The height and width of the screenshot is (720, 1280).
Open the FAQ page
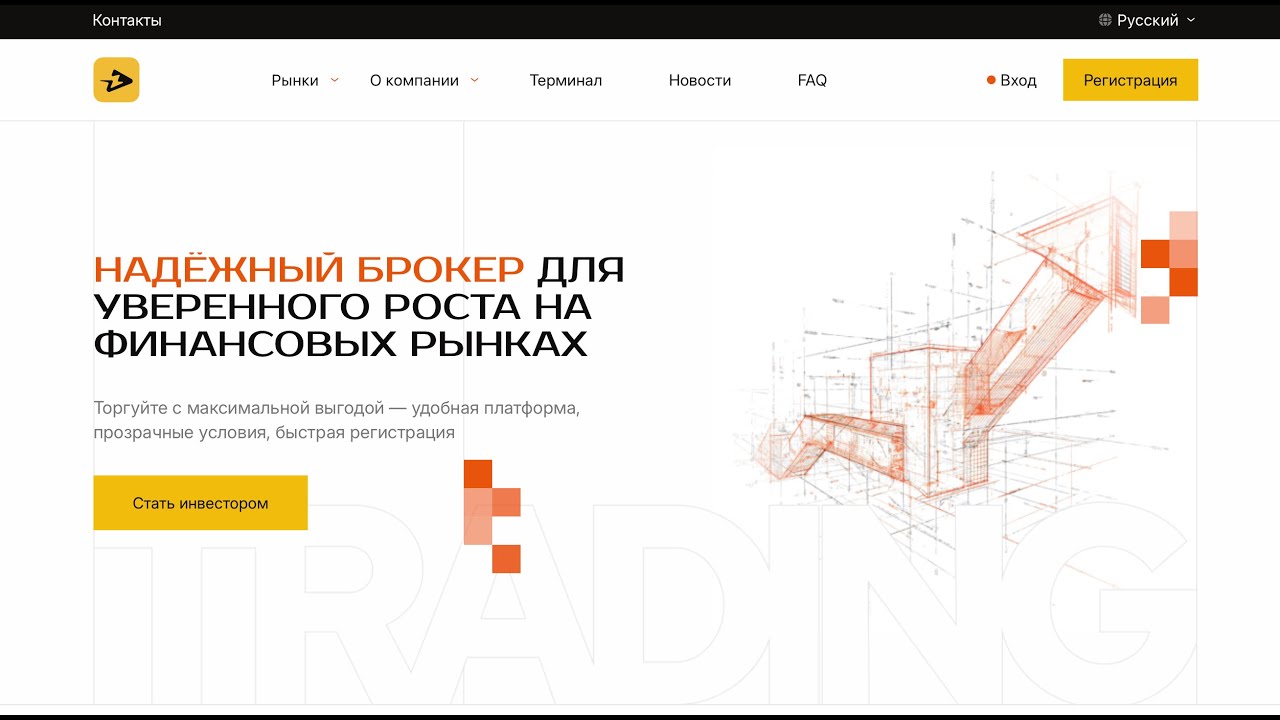pos(812,81)
